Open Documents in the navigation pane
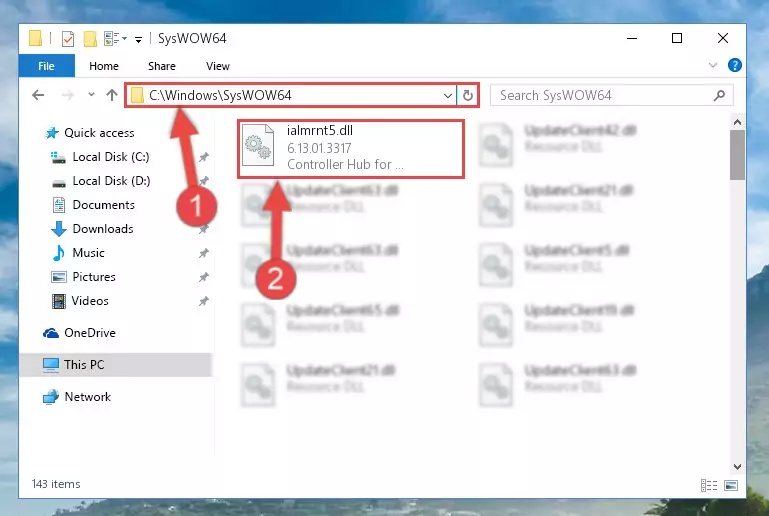This screenshot has height=516, width=769. point(103,205)
